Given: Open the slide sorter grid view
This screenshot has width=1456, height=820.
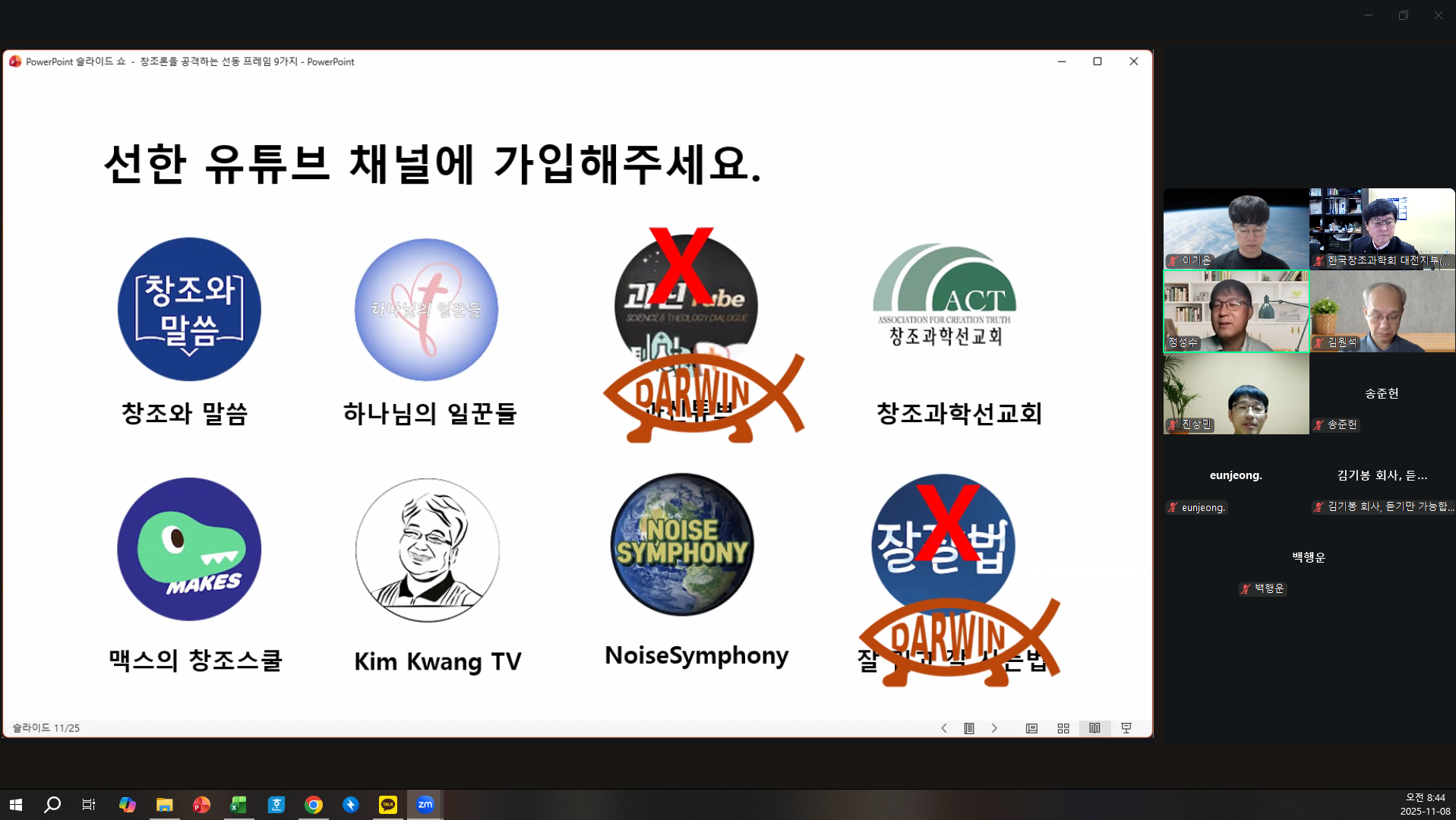Looking at the screenshot, I should click(x=1063, y=728).
